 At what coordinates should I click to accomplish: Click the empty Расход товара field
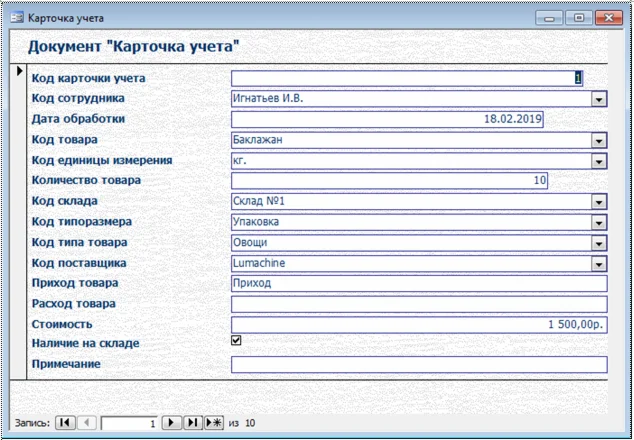[419, 304]
